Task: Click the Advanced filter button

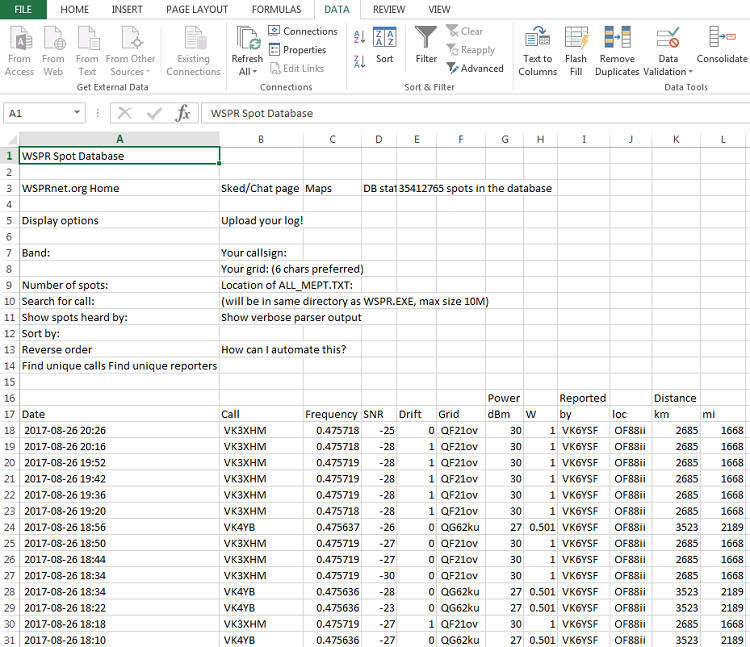Action: (x=475, y=68)
